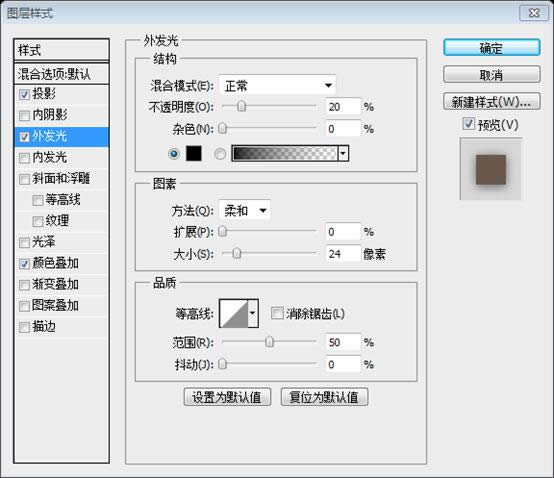Click the 确定 OK button
This screenshot has height=478, width=554.
point(491,48)
